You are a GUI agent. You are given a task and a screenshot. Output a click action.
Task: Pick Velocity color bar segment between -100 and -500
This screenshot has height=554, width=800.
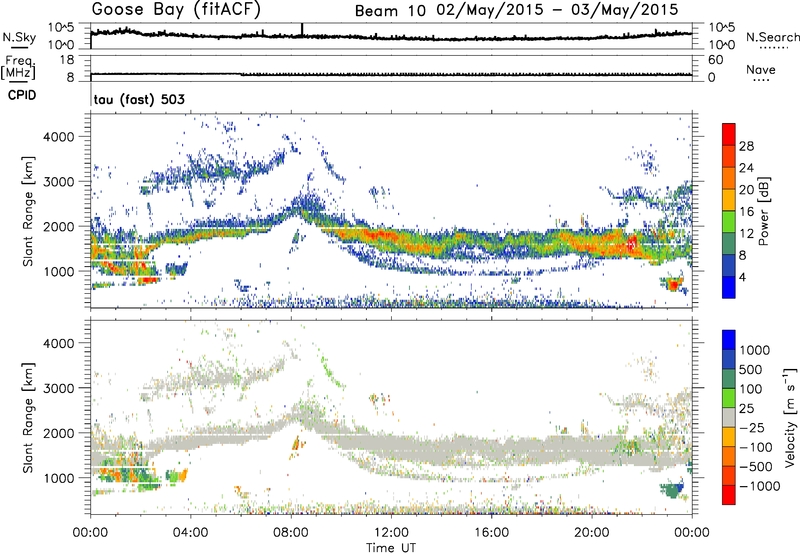(729, 456)
